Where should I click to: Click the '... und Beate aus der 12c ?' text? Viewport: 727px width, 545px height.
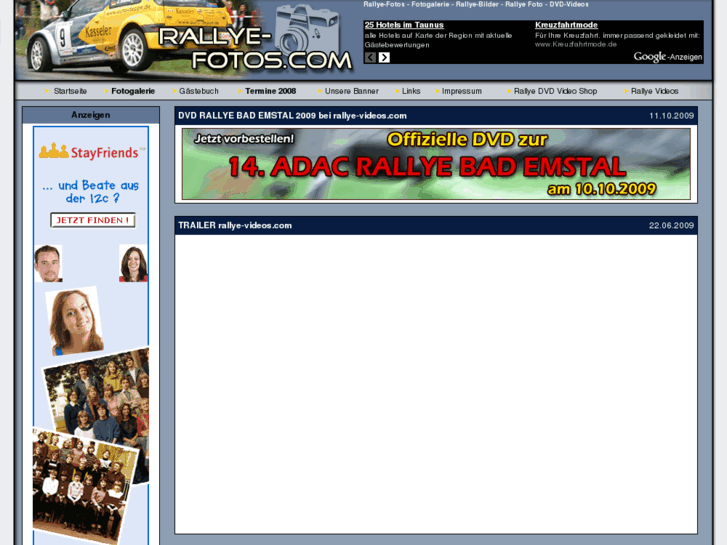coord(91,192)
